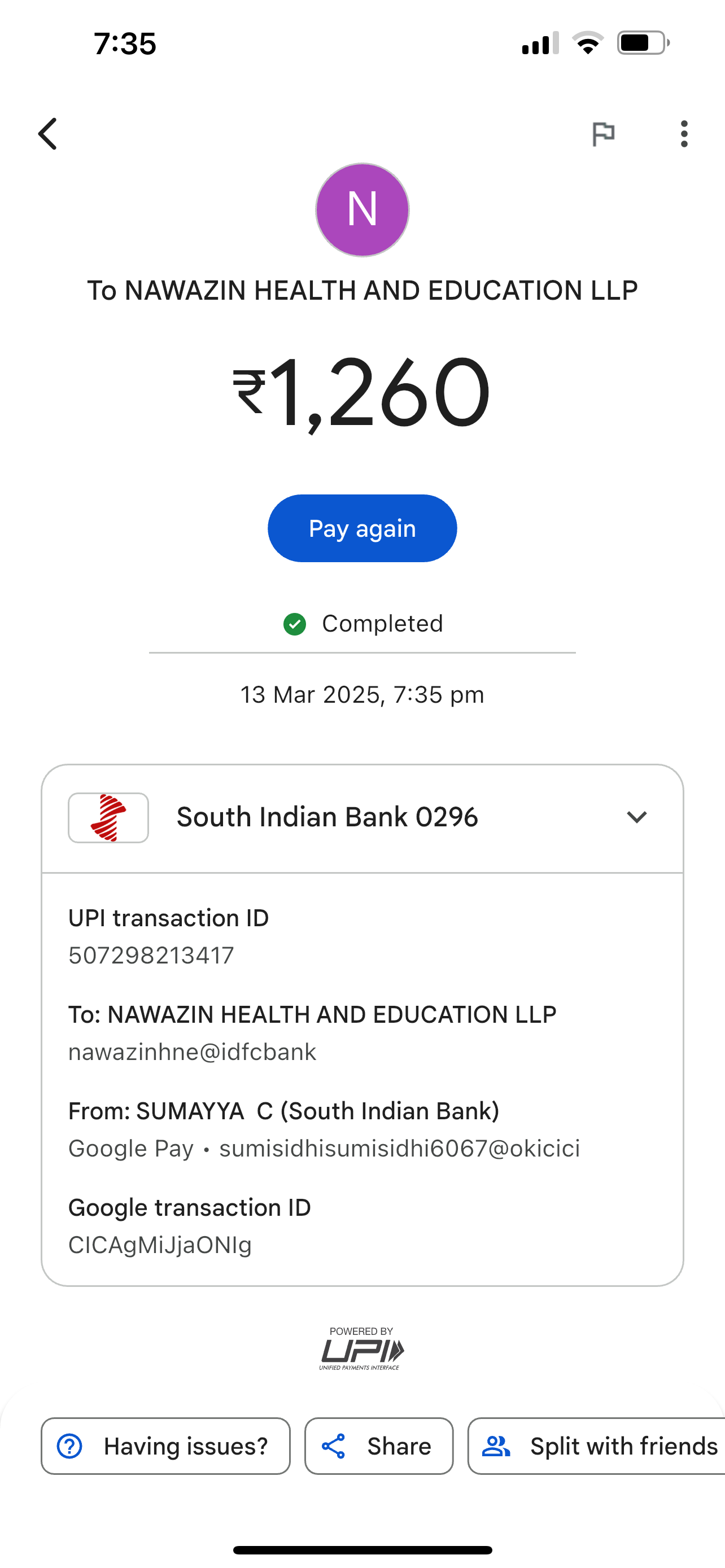
Task: Tap the Google transaction ID value
Action: pyautogui.click(x=160, y=1245)
